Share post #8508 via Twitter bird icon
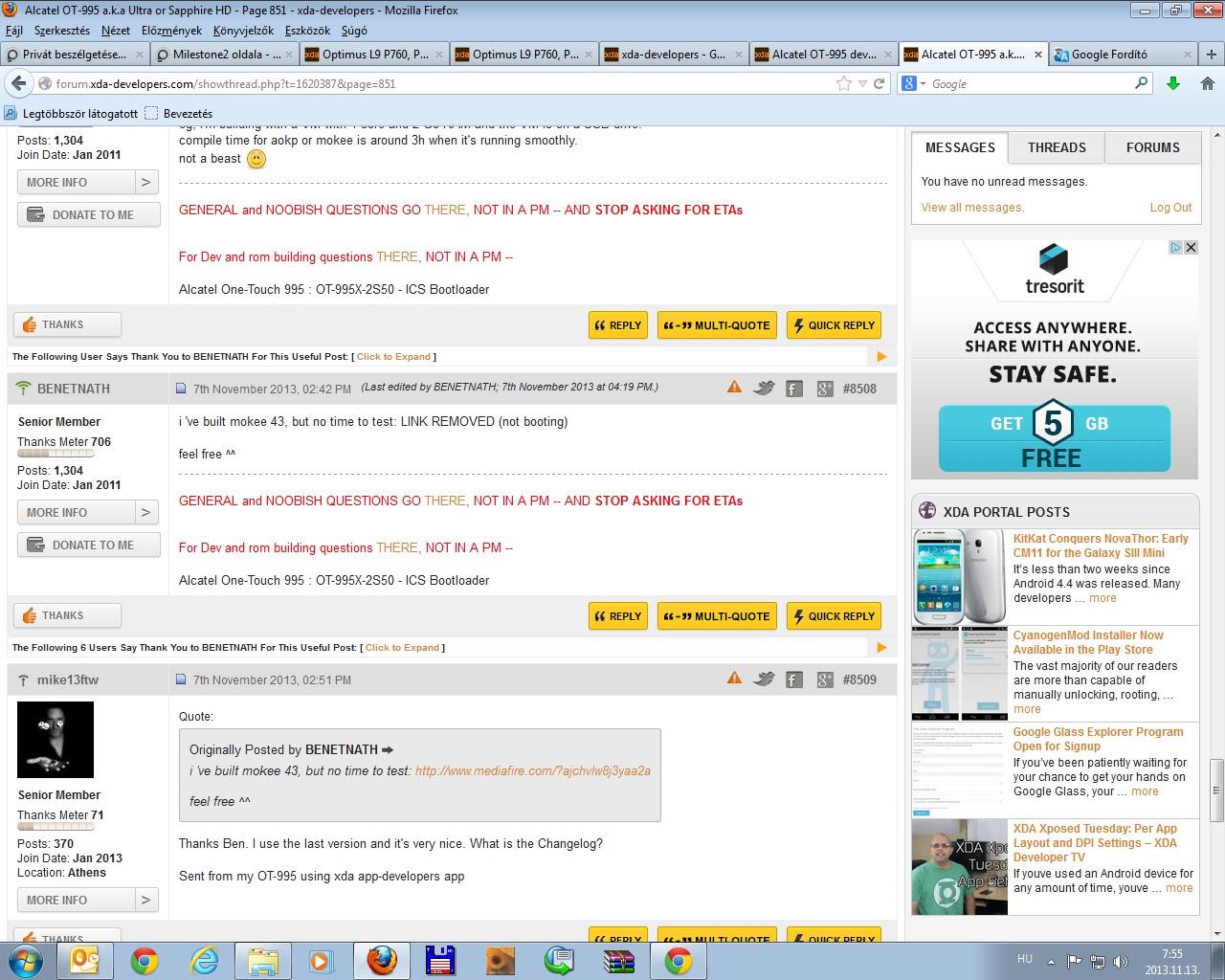The height and width of the screenshot is (980, 1225). click(x=764, y=388)
